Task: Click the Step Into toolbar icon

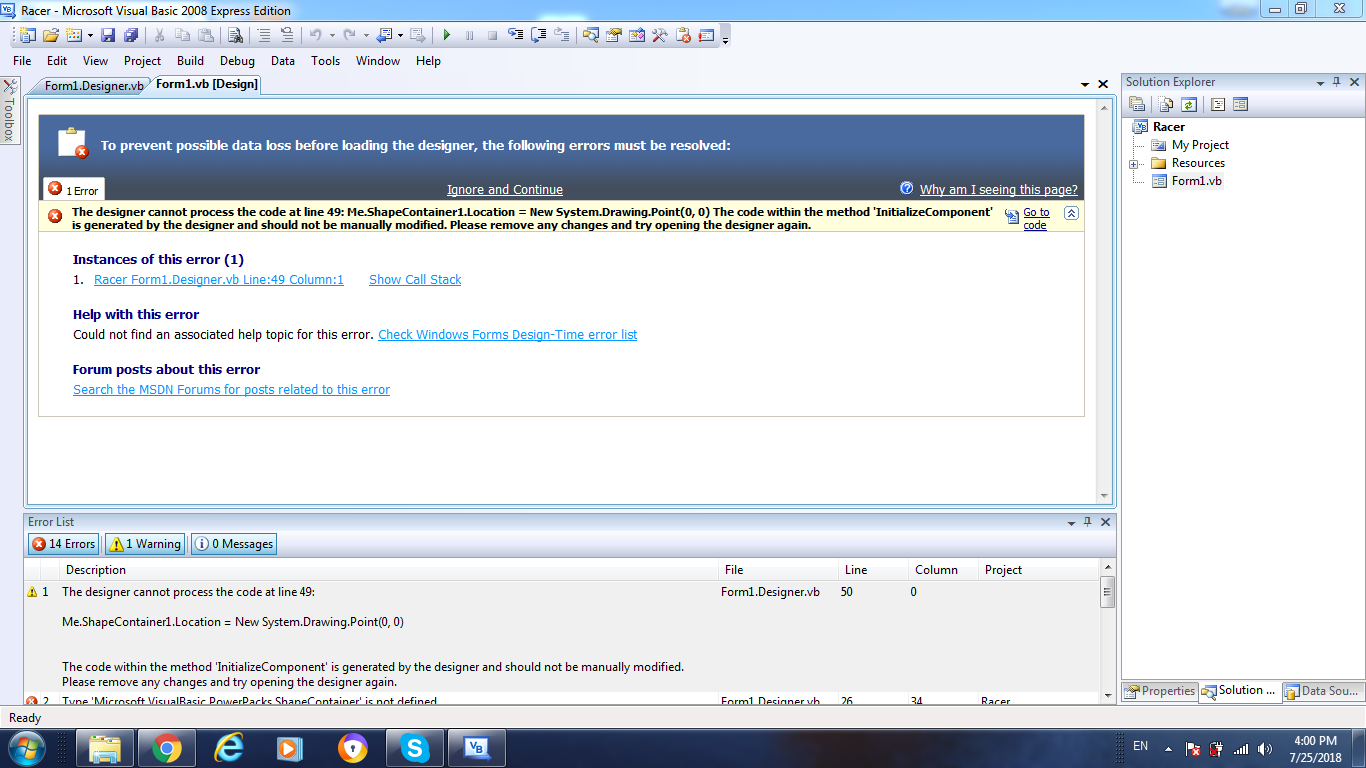Action: 515,35
